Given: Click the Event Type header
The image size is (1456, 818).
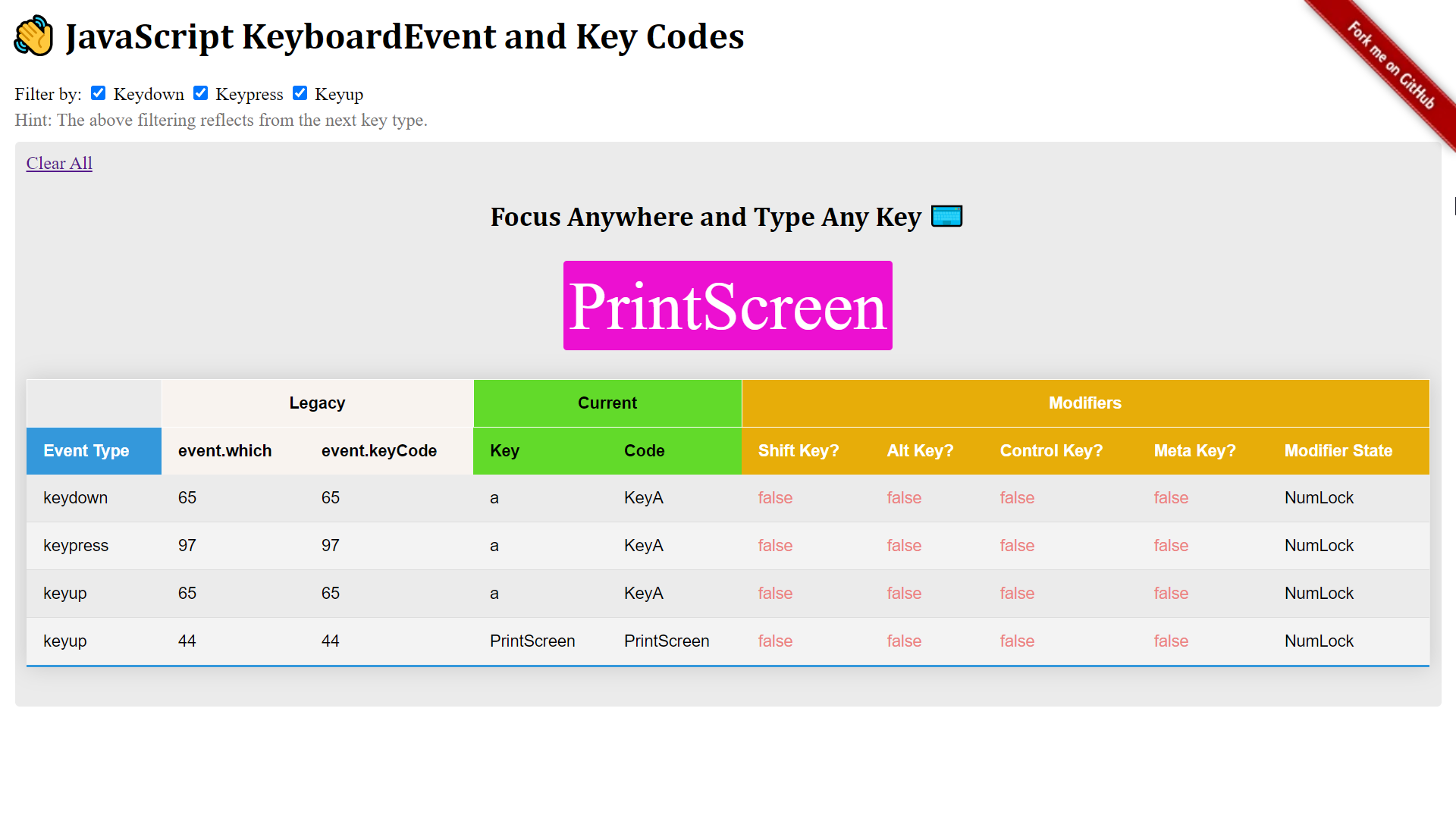Looking at the screenshot, I should coord(86,450).
